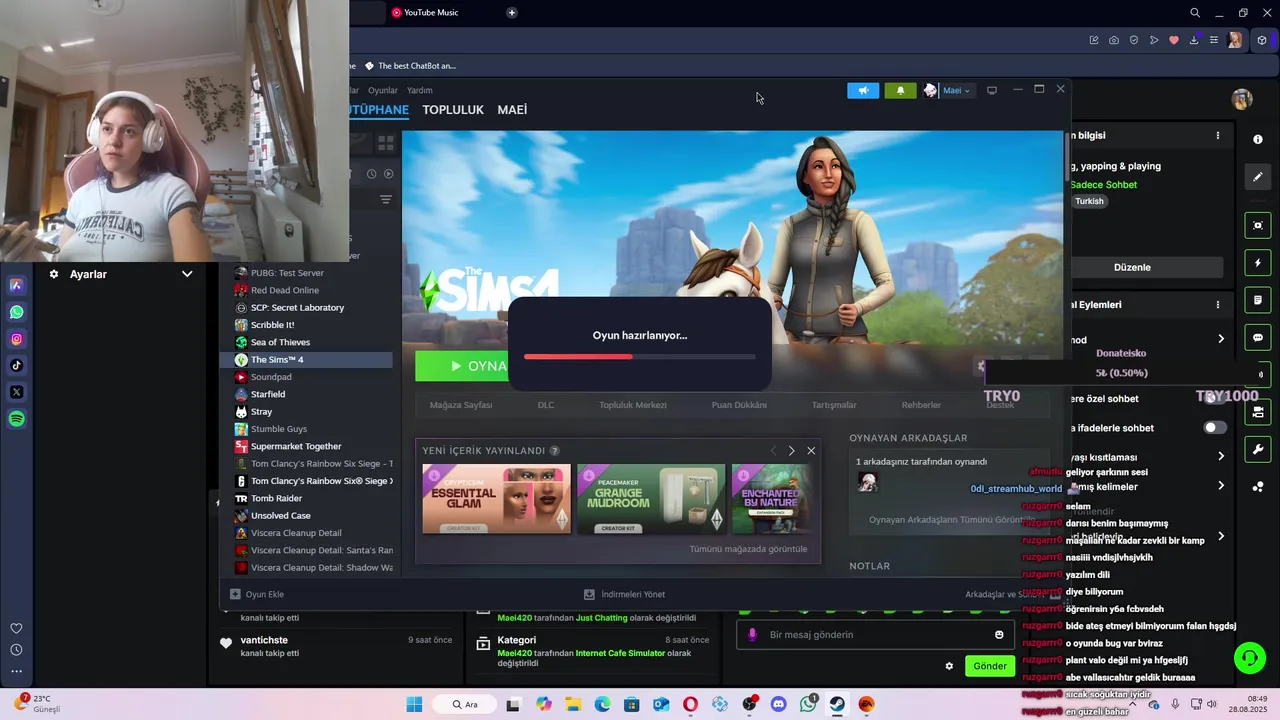
Task: Expand the Ayarlar section
Action: 187,274
